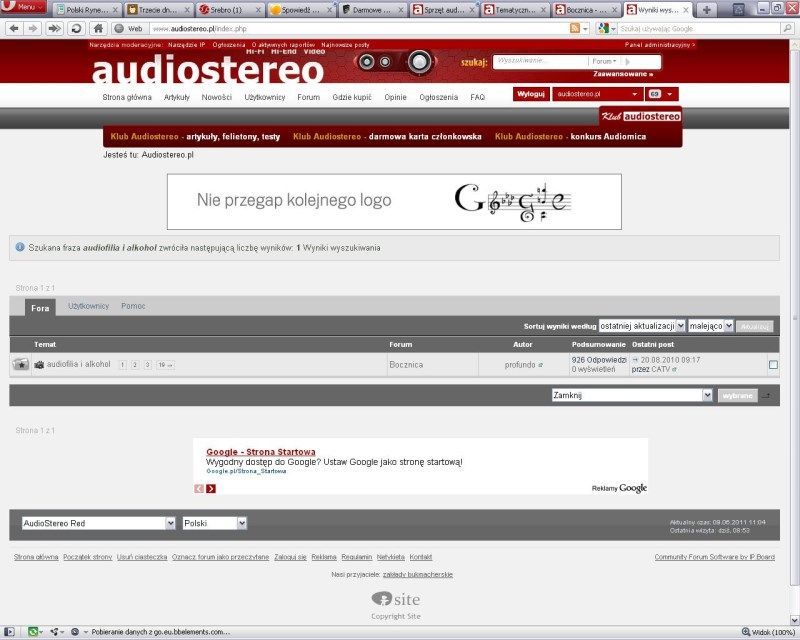Open Google - Strona Startowa ad link
The height and width of the screenshot is (640, 800).
tap(261, 452)
